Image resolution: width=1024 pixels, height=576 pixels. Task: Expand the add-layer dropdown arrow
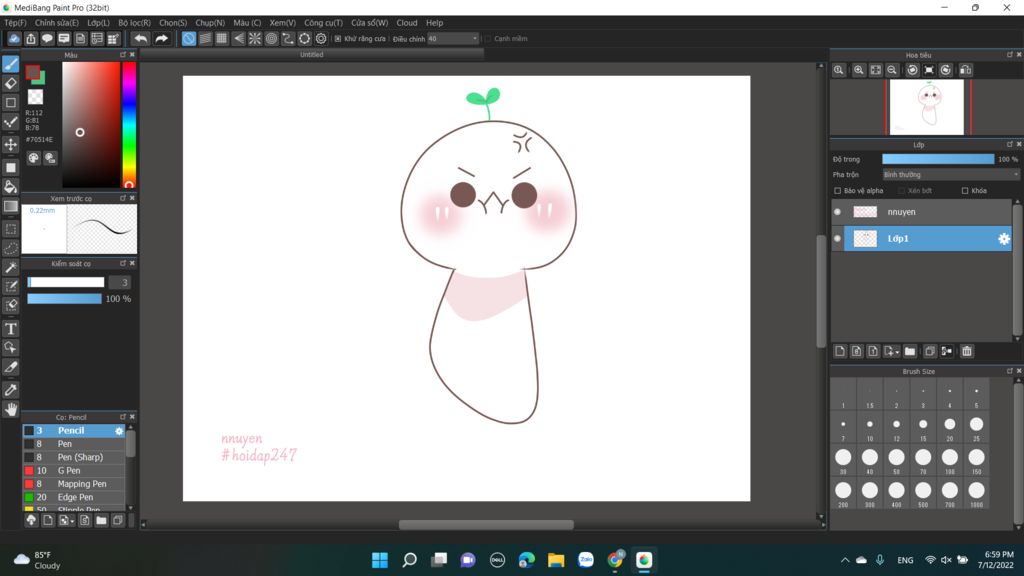tap(897, 352)
